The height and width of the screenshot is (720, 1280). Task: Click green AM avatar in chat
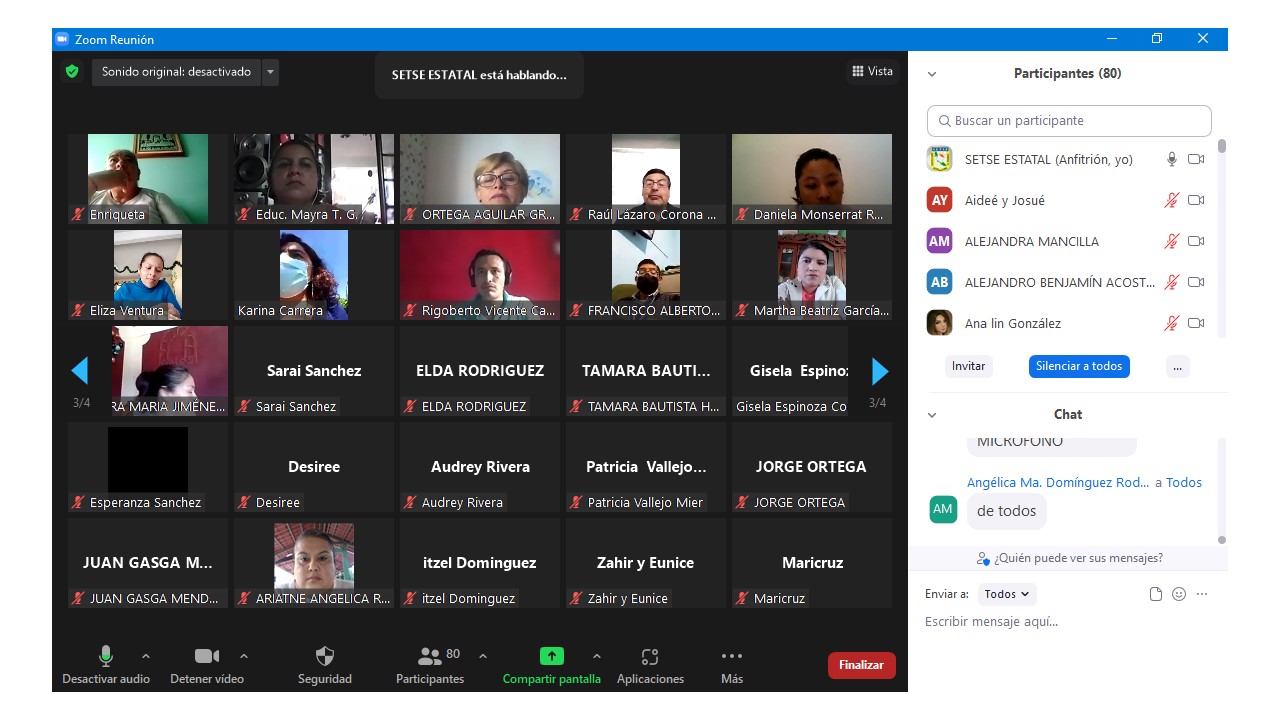coord(943,509)
